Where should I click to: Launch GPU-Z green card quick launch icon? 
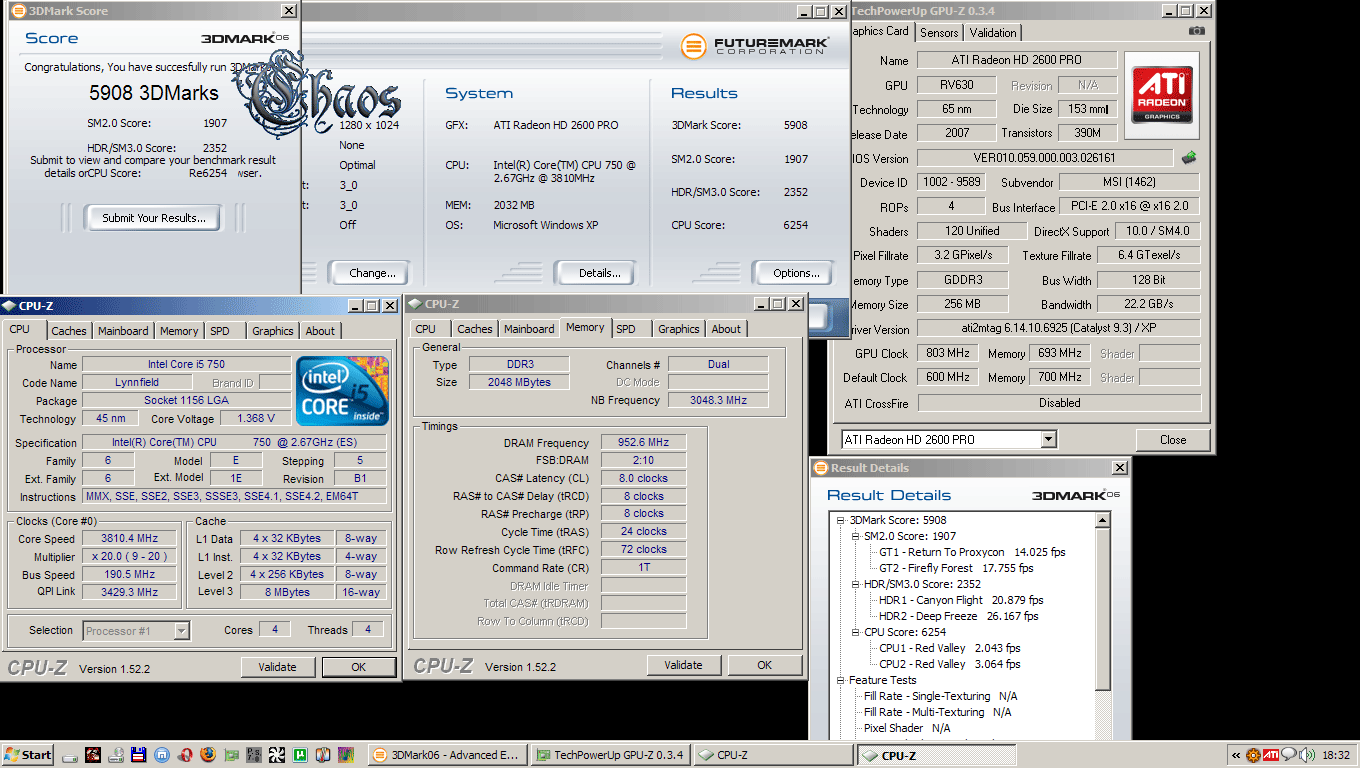pos(231,755)
